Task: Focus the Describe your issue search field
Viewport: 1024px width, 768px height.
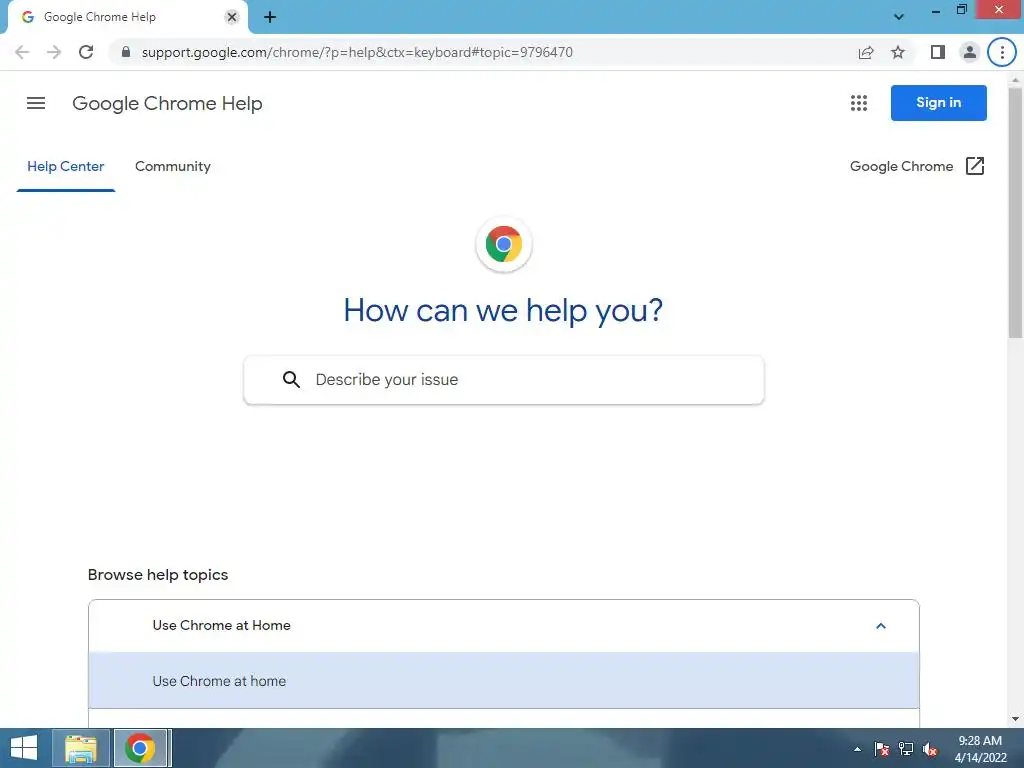Action: 504,379
